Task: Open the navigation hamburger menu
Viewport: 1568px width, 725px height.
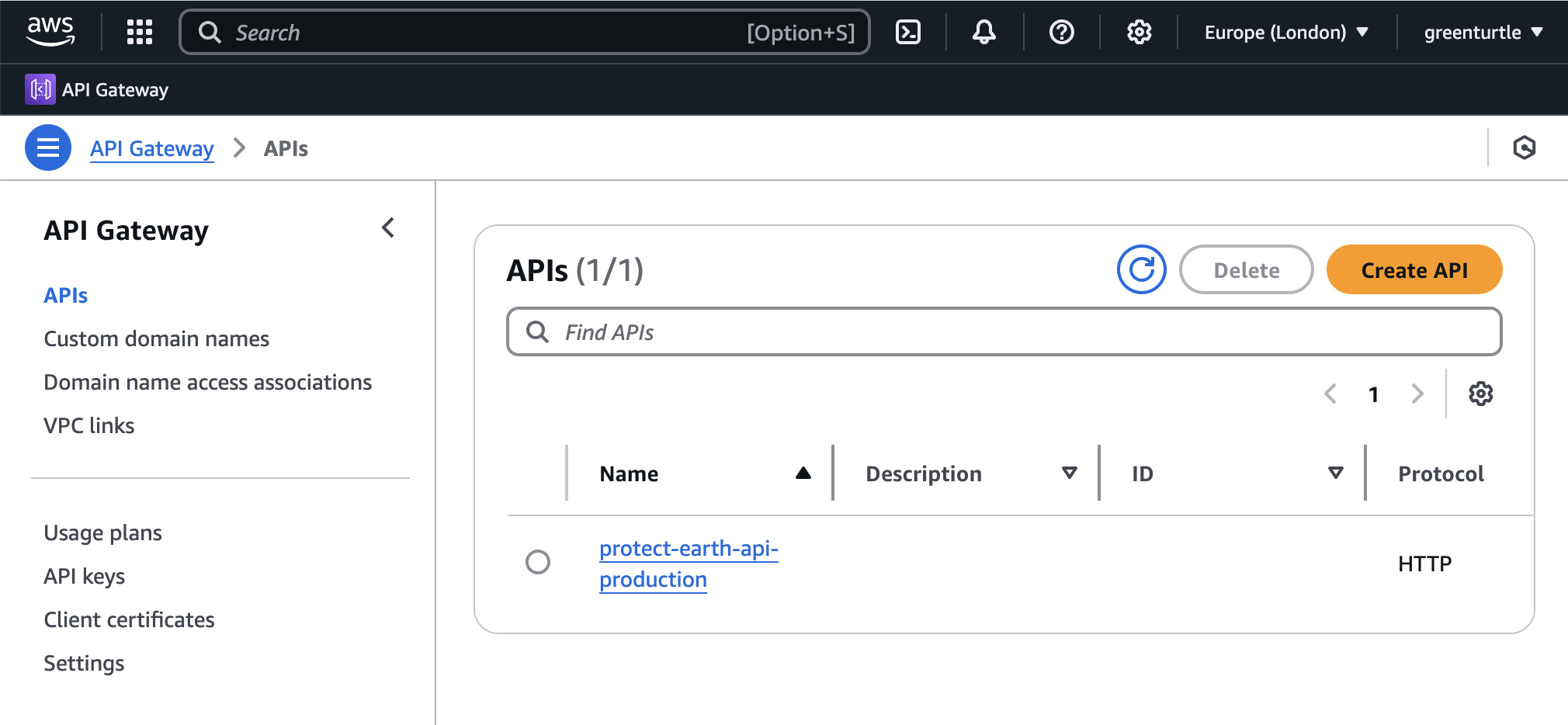Action: pyautogui.click(x=47, y=147)
